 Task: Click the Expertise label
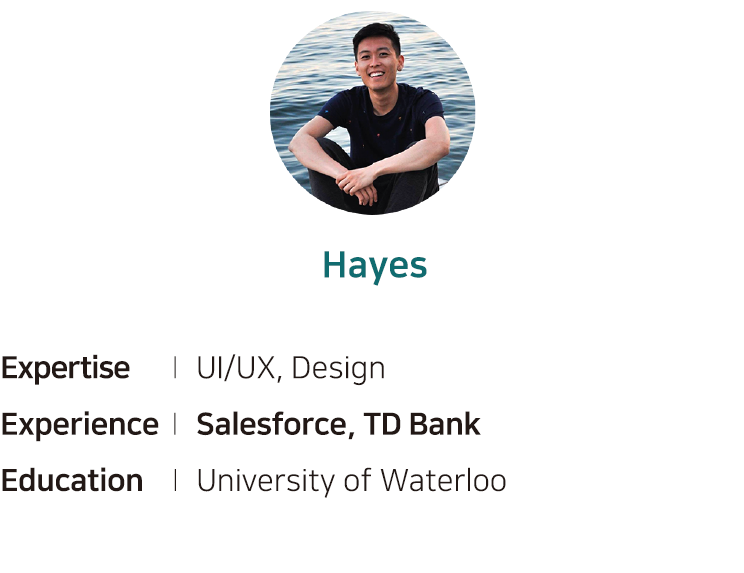pyautogui.click(x=65, y=368)
